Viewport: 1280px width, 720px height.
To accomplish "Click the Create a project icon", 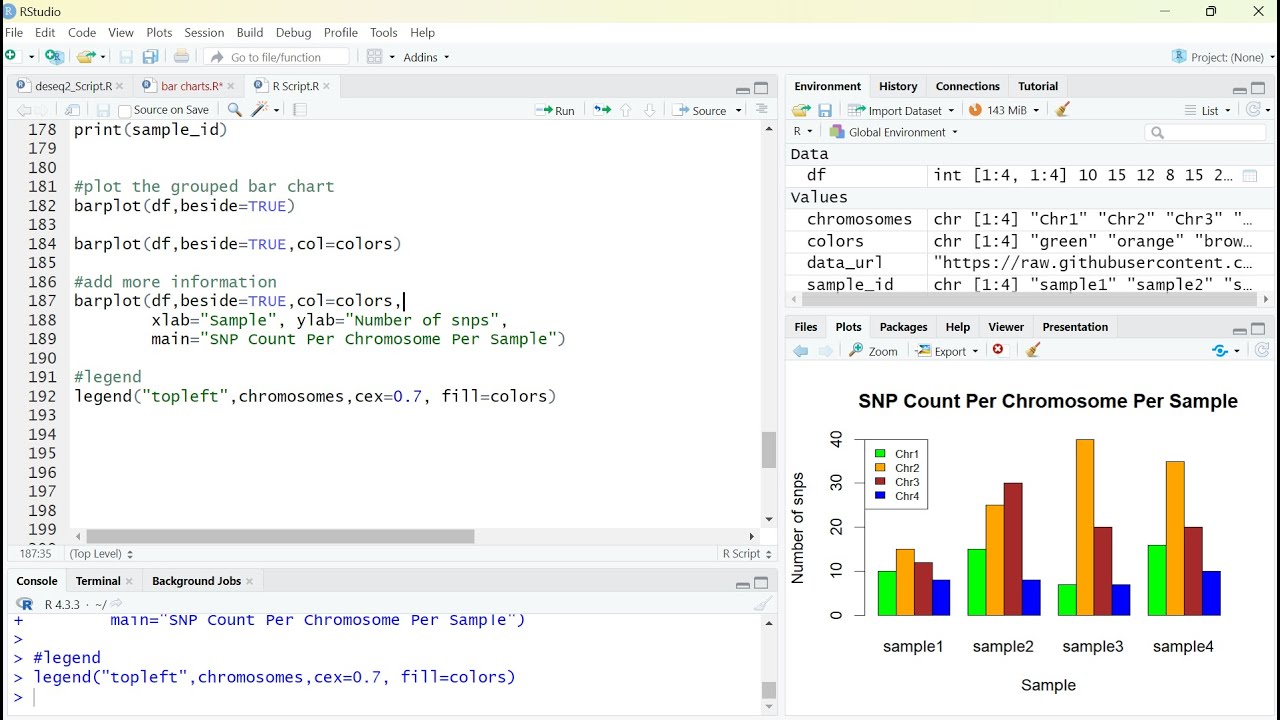I will click(x=54, y=57).
